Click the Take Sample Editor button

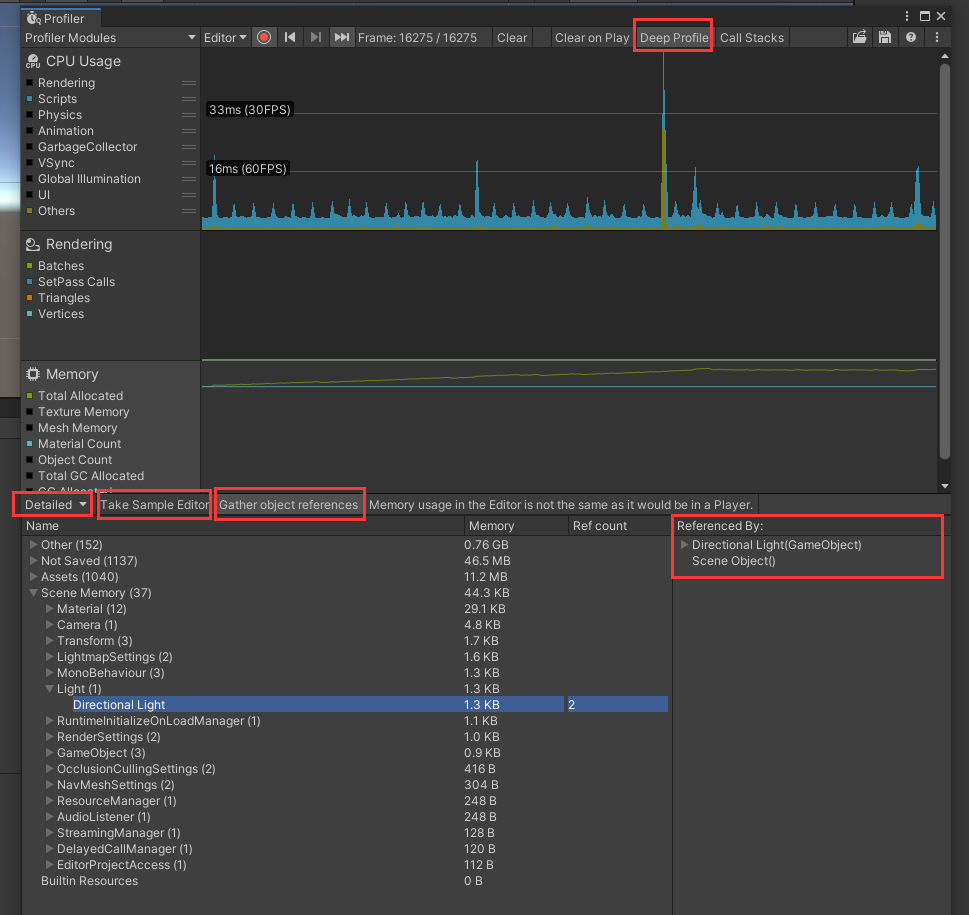click(154, 504)
